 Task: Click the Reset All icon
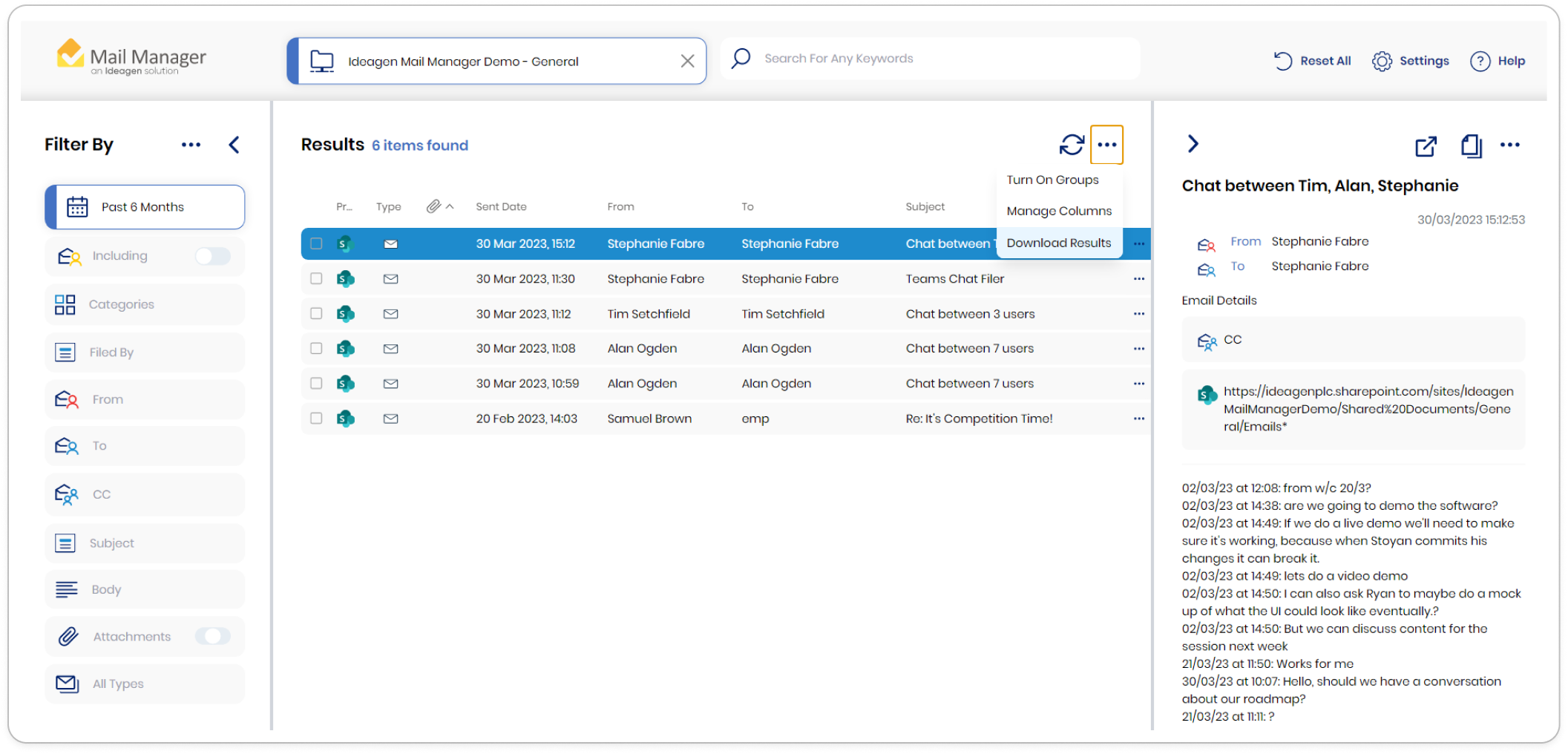(x=1283, y=62)
